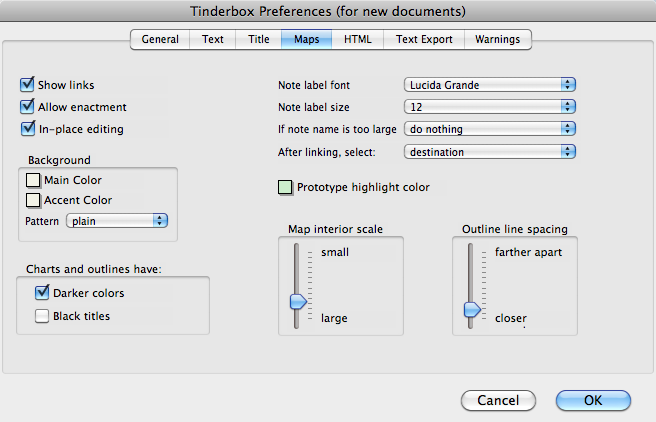656x422 pixels.
Task: Click the 'small' label of Map interior scale
Action: point(335,252)
